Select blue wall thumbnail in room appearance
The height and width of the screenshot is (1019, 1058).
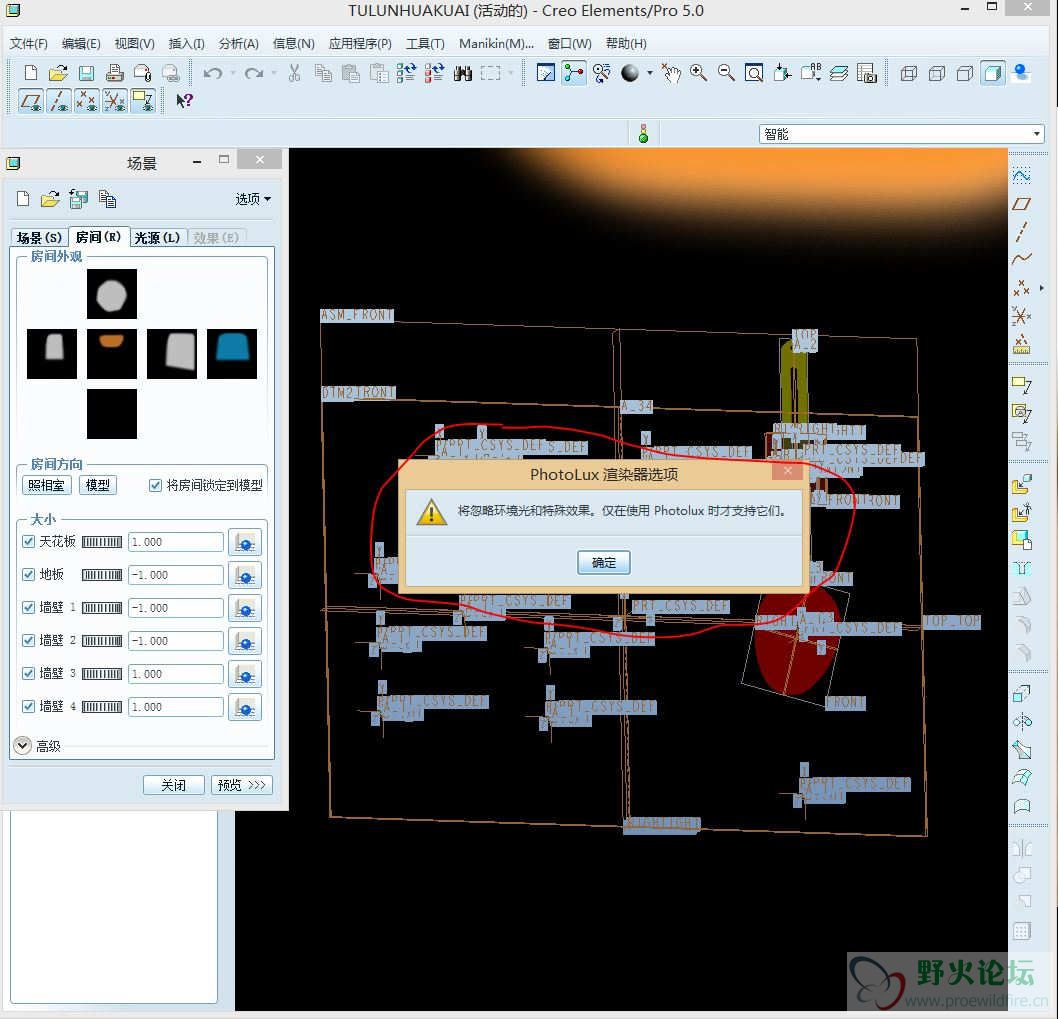[232, 354]
